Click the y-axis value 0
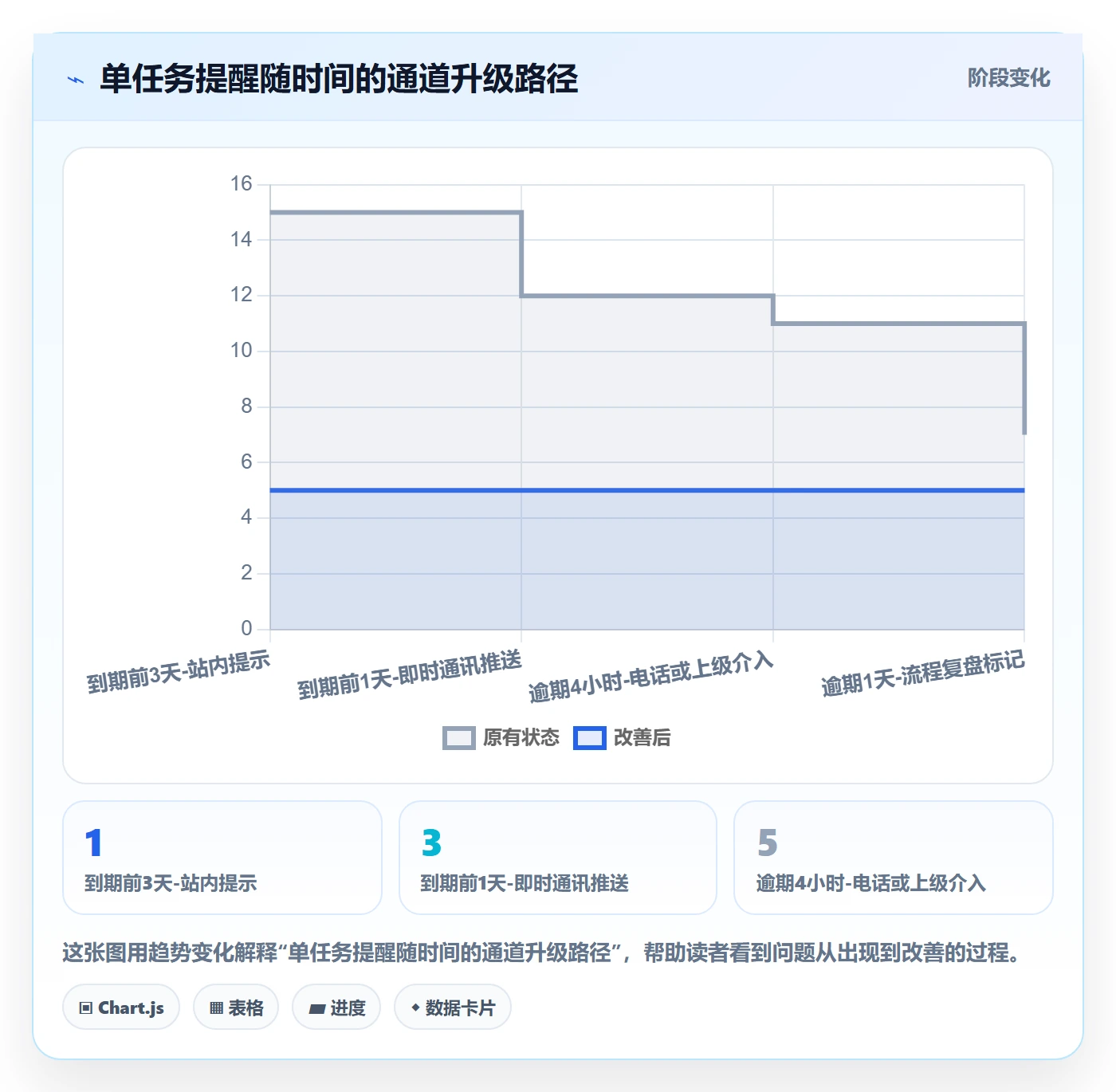Viewport: 1116px width, 1092px height. (246, 629)
